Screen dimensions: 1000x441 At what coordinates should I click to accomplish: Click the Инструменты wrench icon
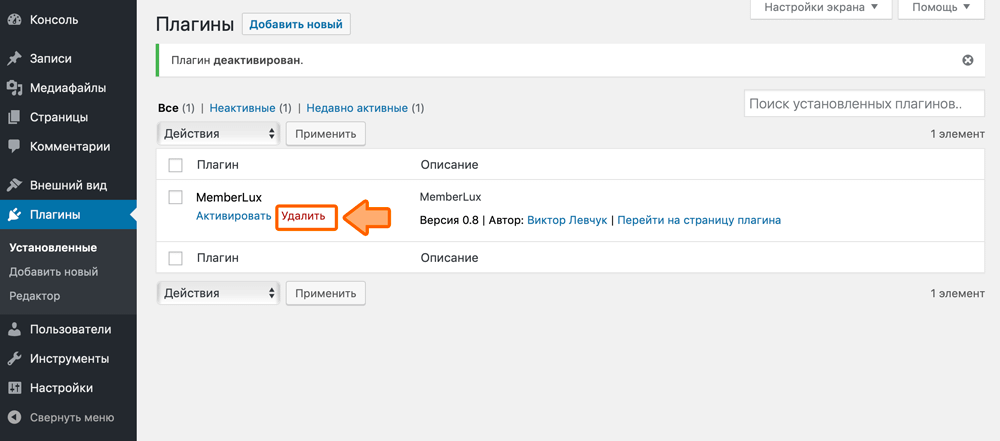pos(15,359)
